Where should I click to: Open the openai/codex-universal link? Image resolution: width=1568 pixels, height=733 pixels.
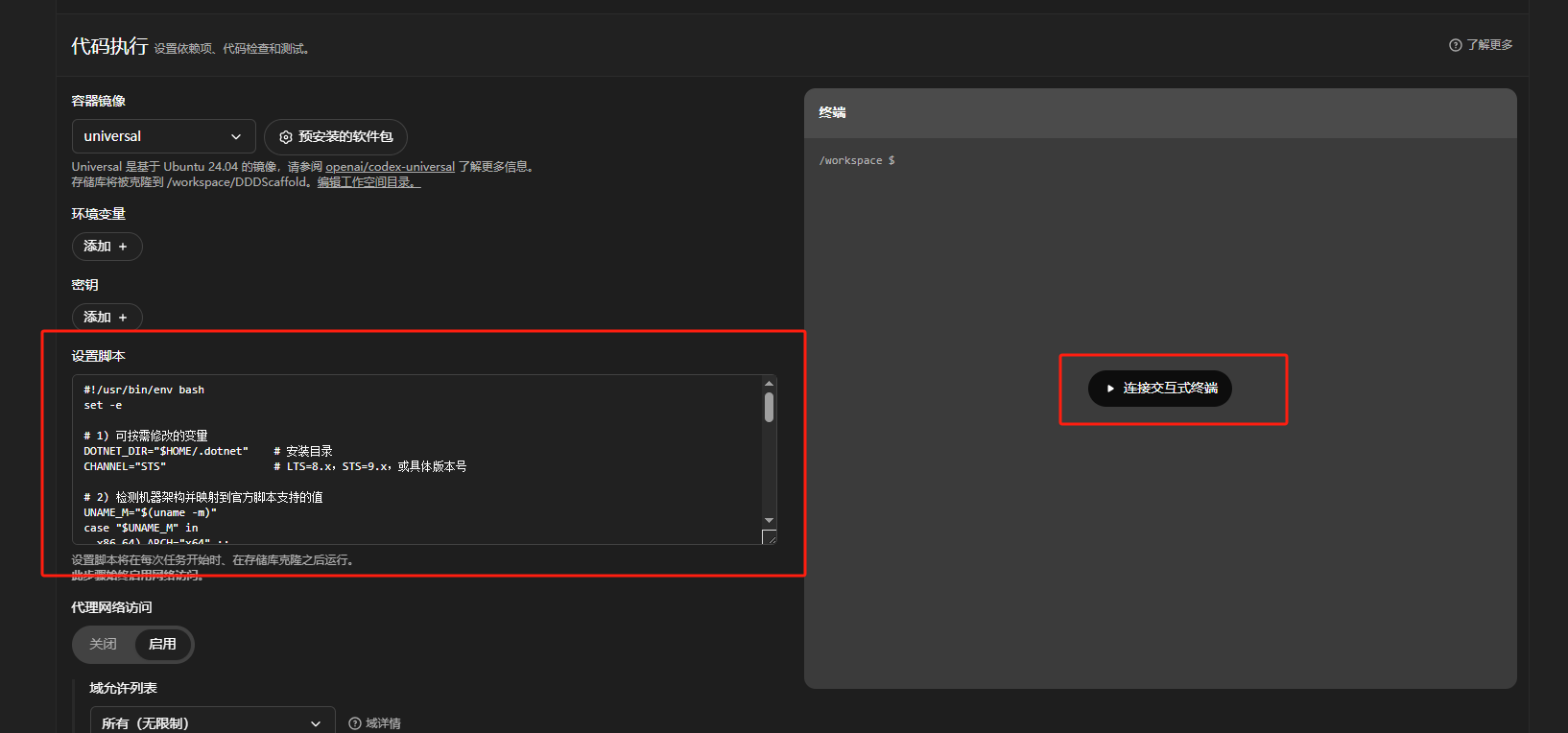tap(390, 167)
